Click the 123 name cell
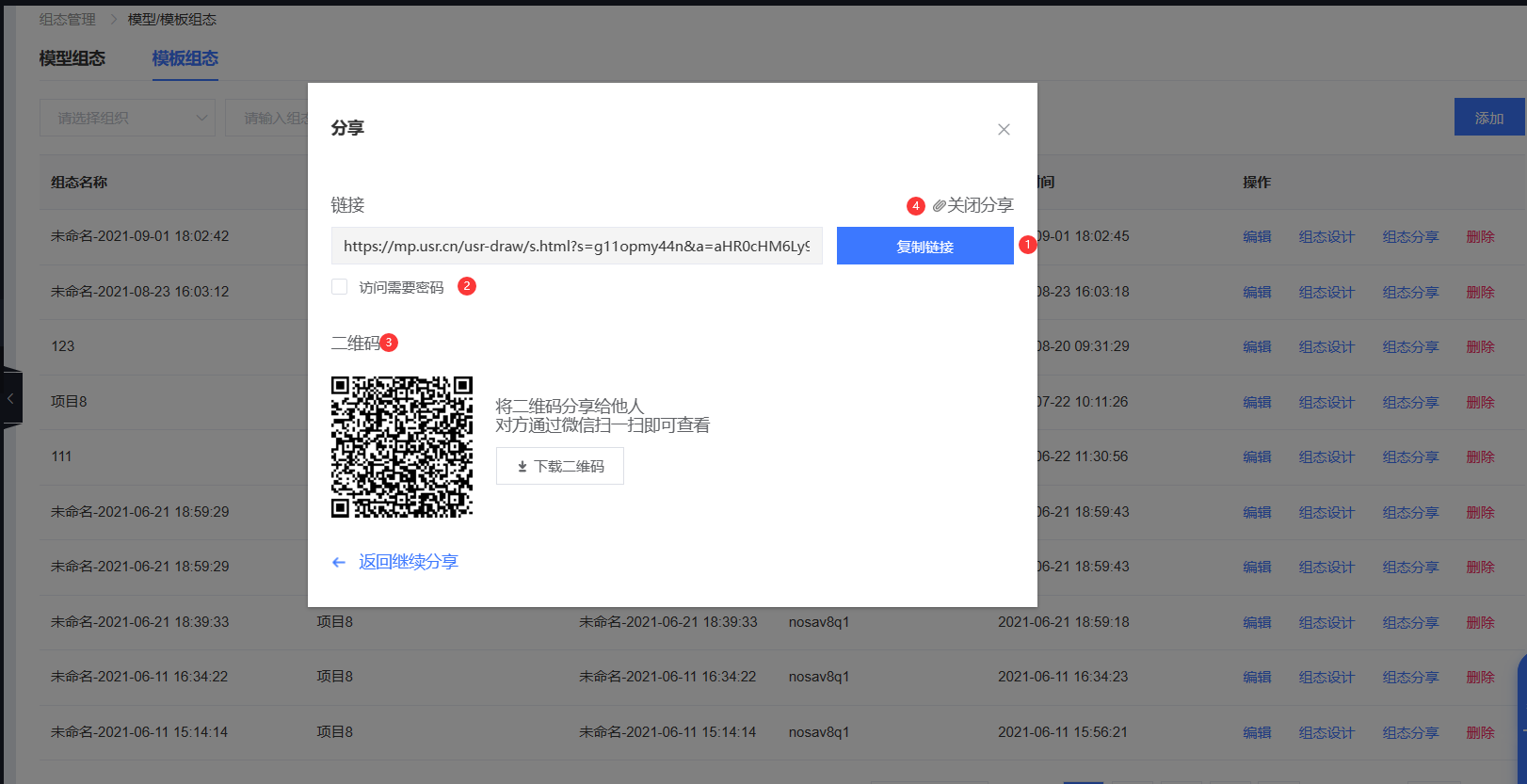This screenshot has height=784, width=1527. point(62,346)
